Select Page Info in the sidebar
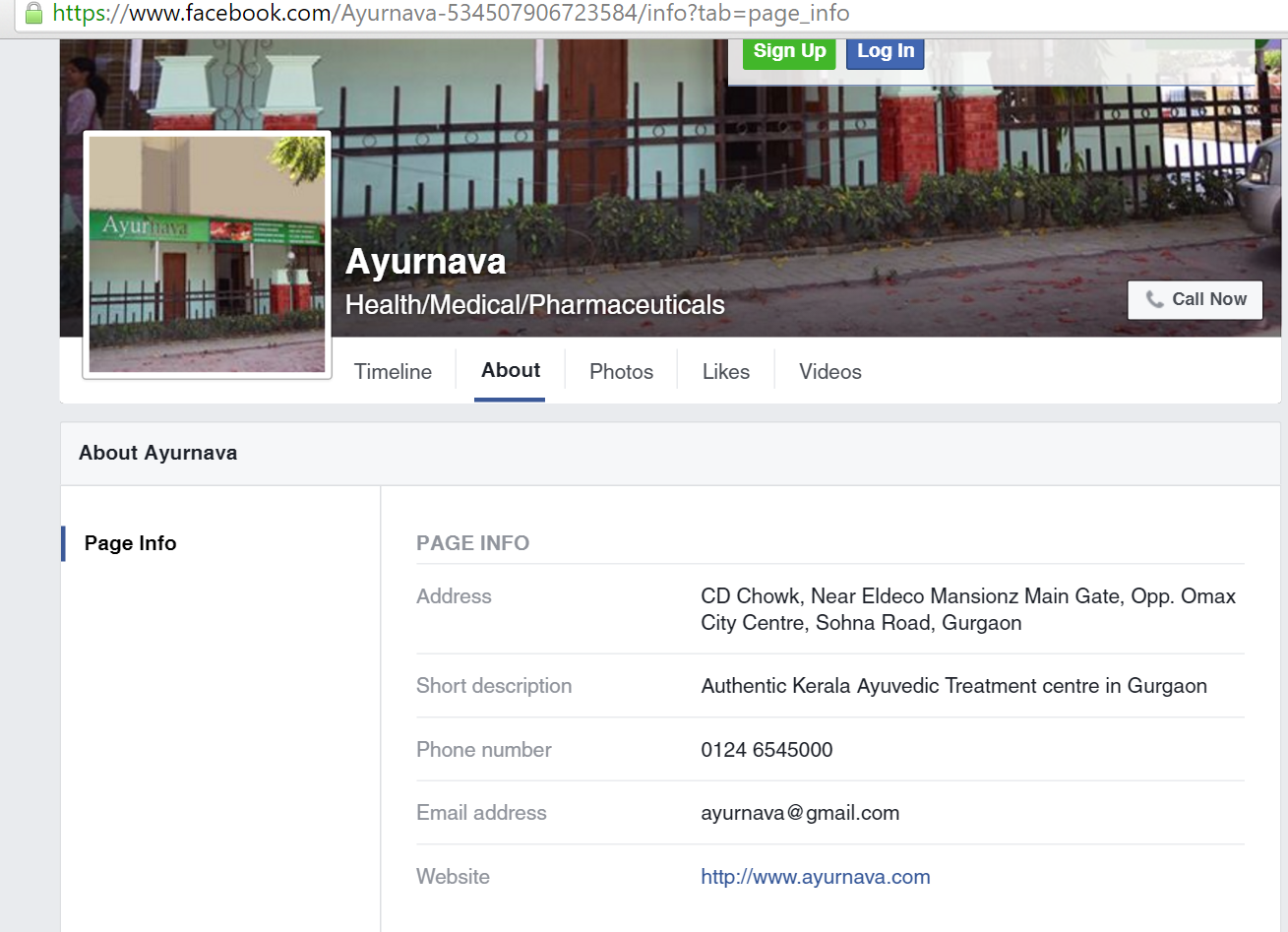Viewport: 1288px width, 932px height. pos(130,543)
